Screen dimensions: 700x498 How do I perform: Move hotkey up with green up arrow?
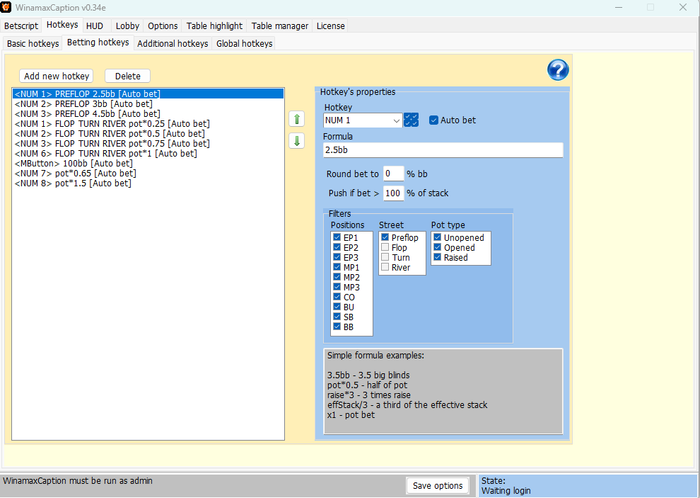[x=297, y=119]
